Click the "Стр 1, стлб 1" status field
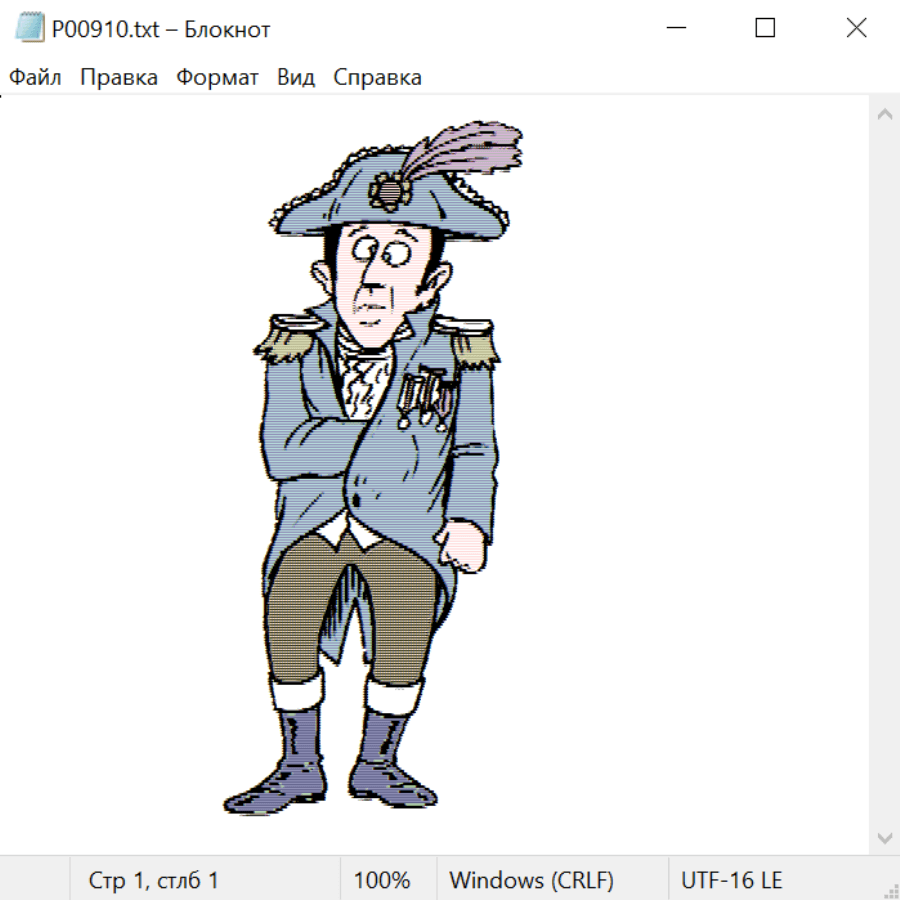This screenshot has height=900, width=900. pyautogui.click(x=154, y=881)
